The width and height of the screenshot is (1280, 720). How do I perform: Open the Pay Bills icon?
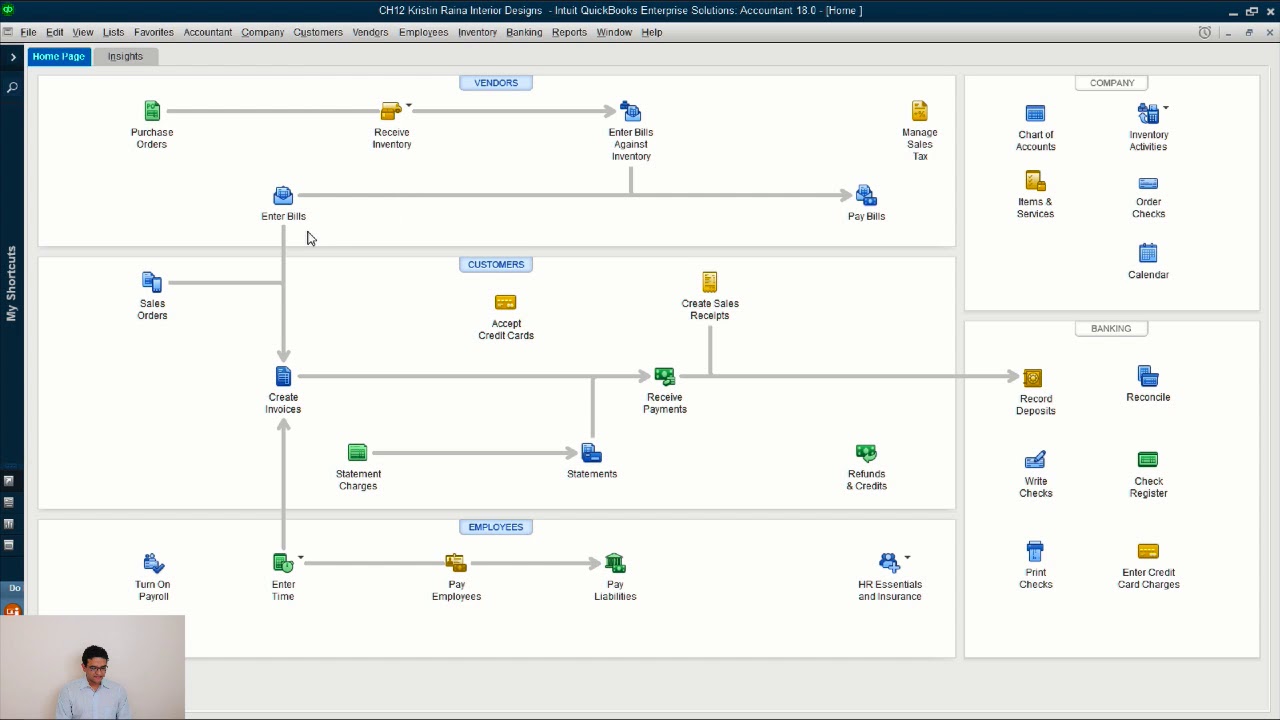[x=866, y=195]
